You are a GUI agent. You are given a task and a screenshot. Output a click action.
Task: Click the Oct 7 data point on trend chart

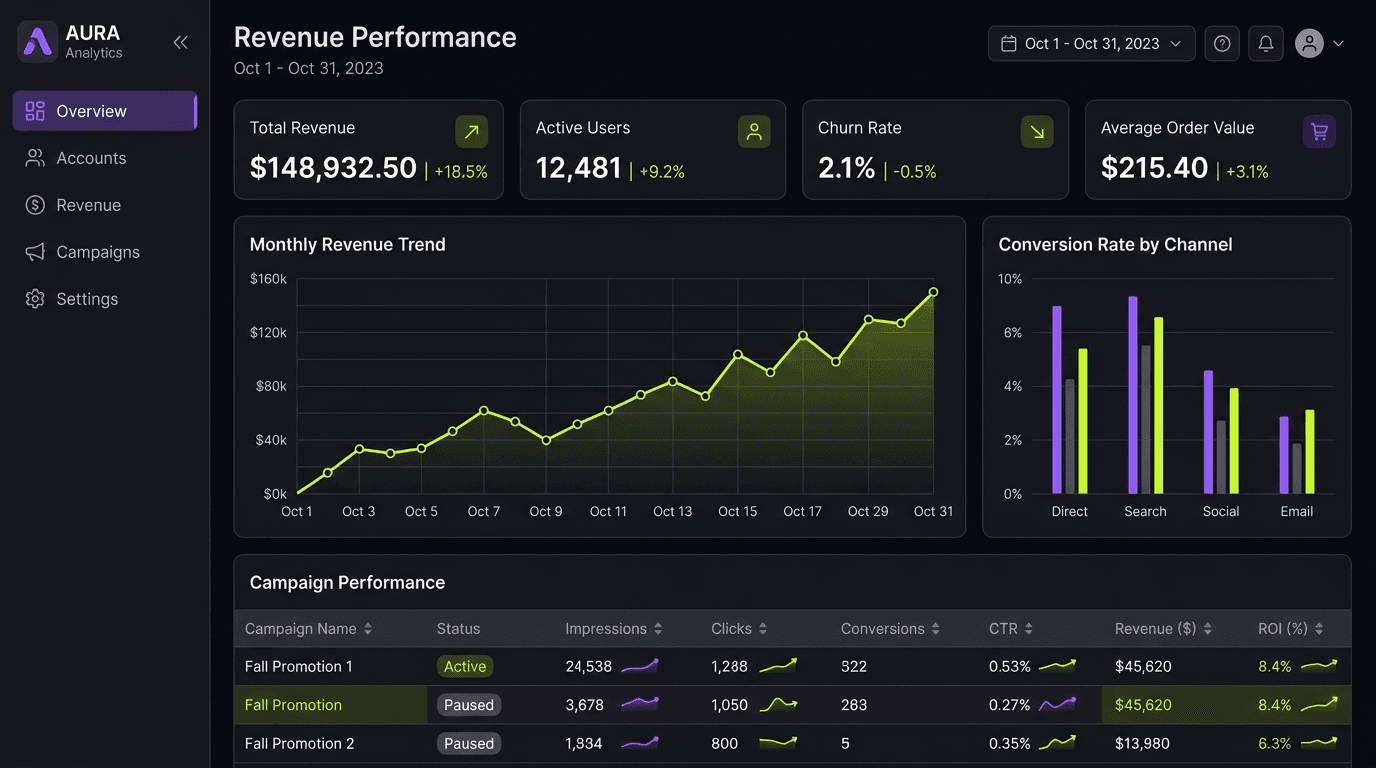pyautogui.click(x=484, y=411)
